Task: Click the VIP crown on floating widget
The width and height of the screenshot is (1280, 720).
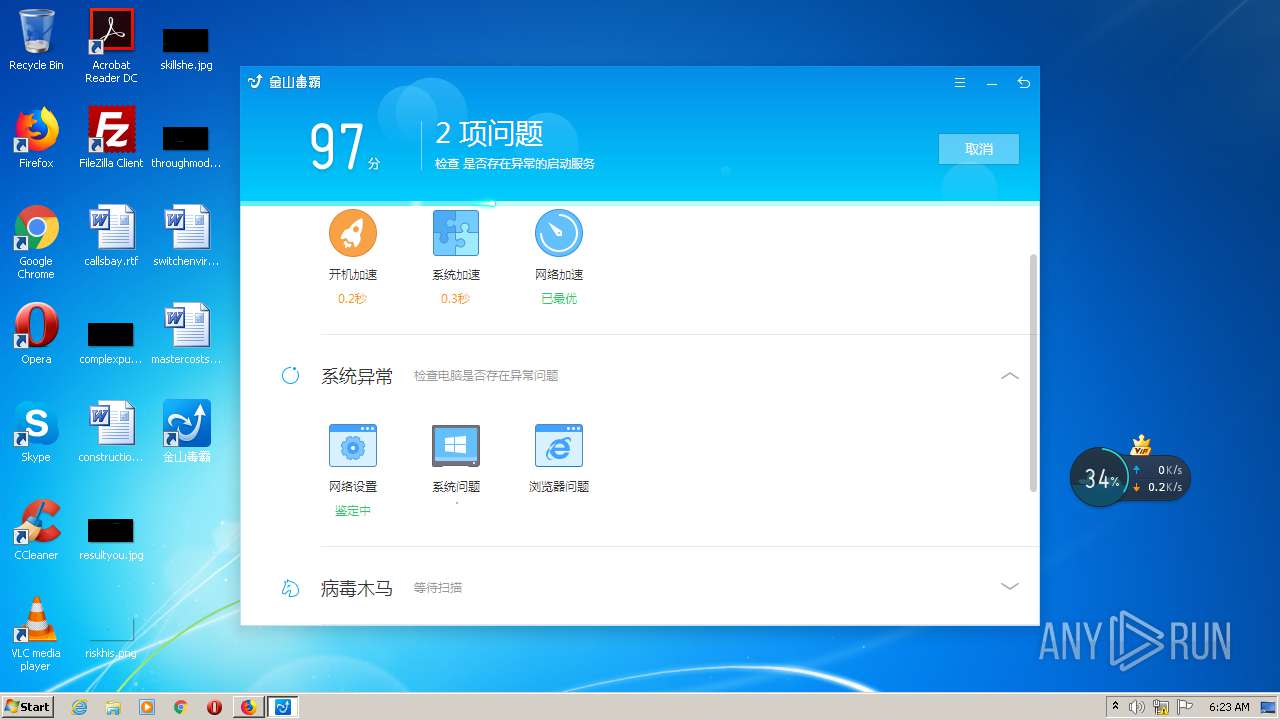Action: coord(1141,446)
